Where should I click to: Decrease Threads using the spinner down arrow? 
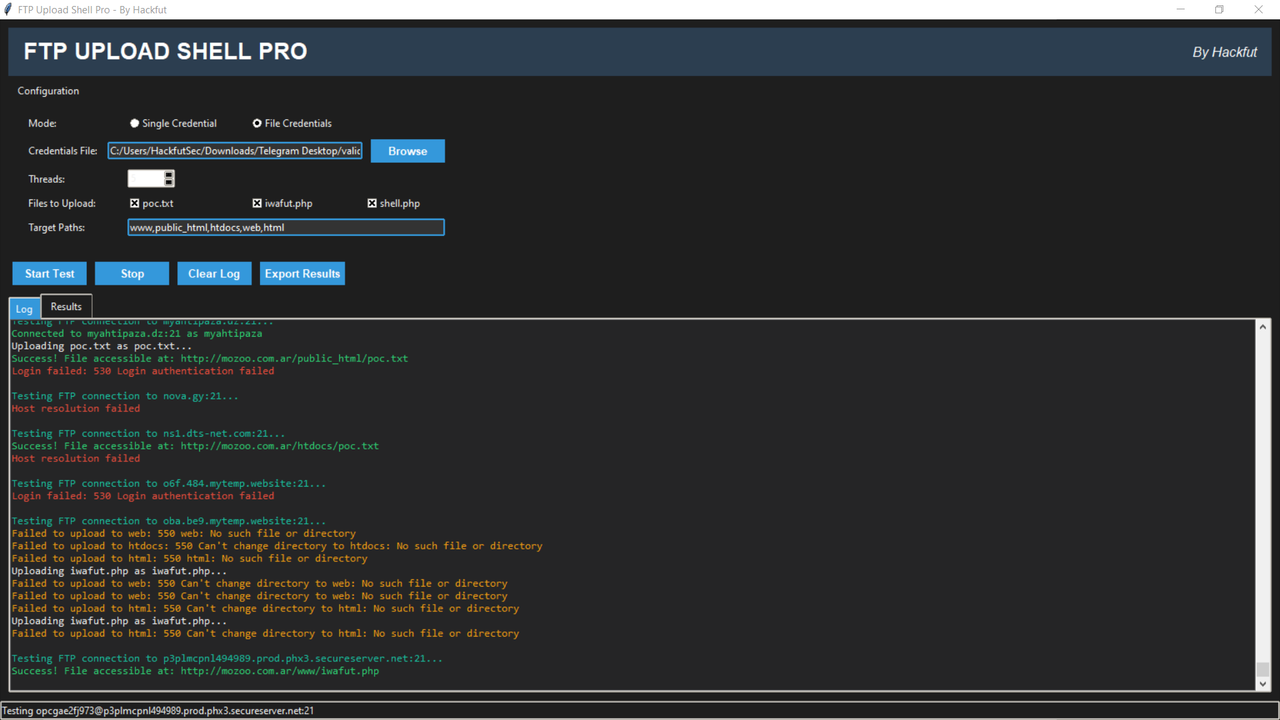(168, 181)
